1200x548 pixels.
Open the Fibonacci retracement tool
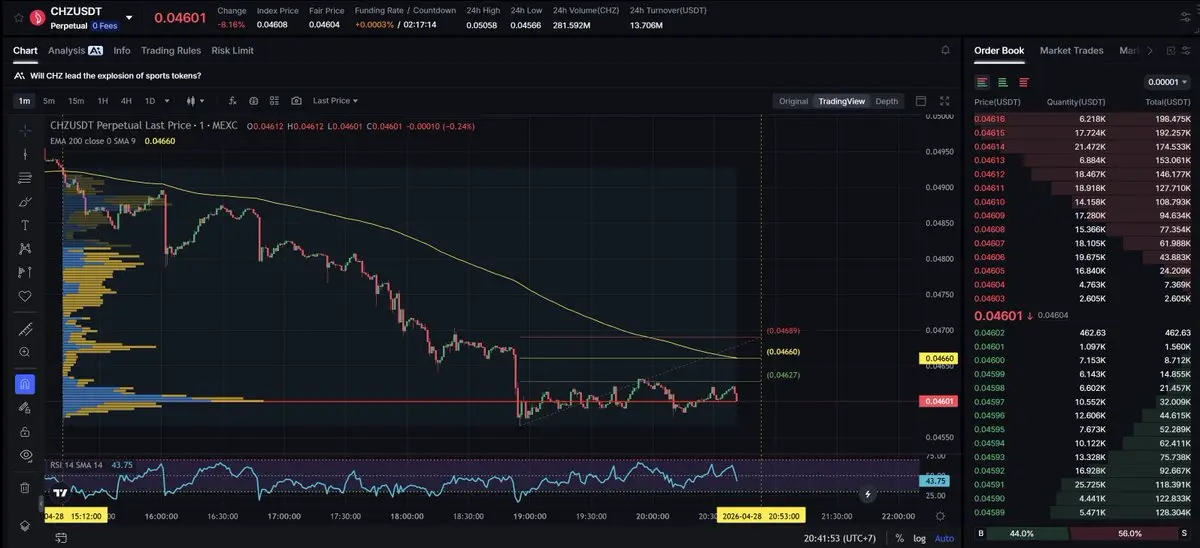point(25,178)
